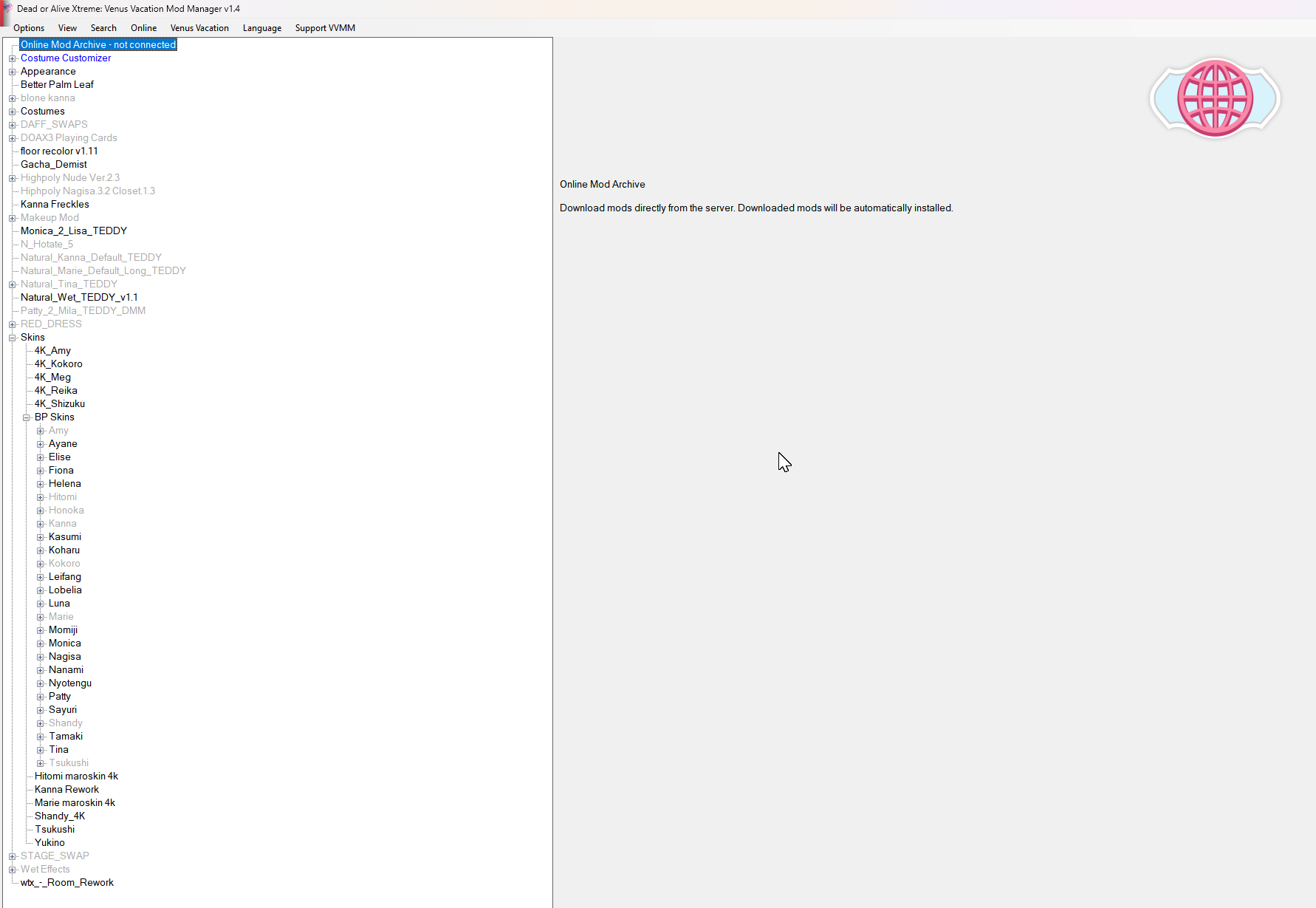The width and height of the screenshot is (1316, 908).
Task: Click the app icon in title bar
Action: coord(7,9)
